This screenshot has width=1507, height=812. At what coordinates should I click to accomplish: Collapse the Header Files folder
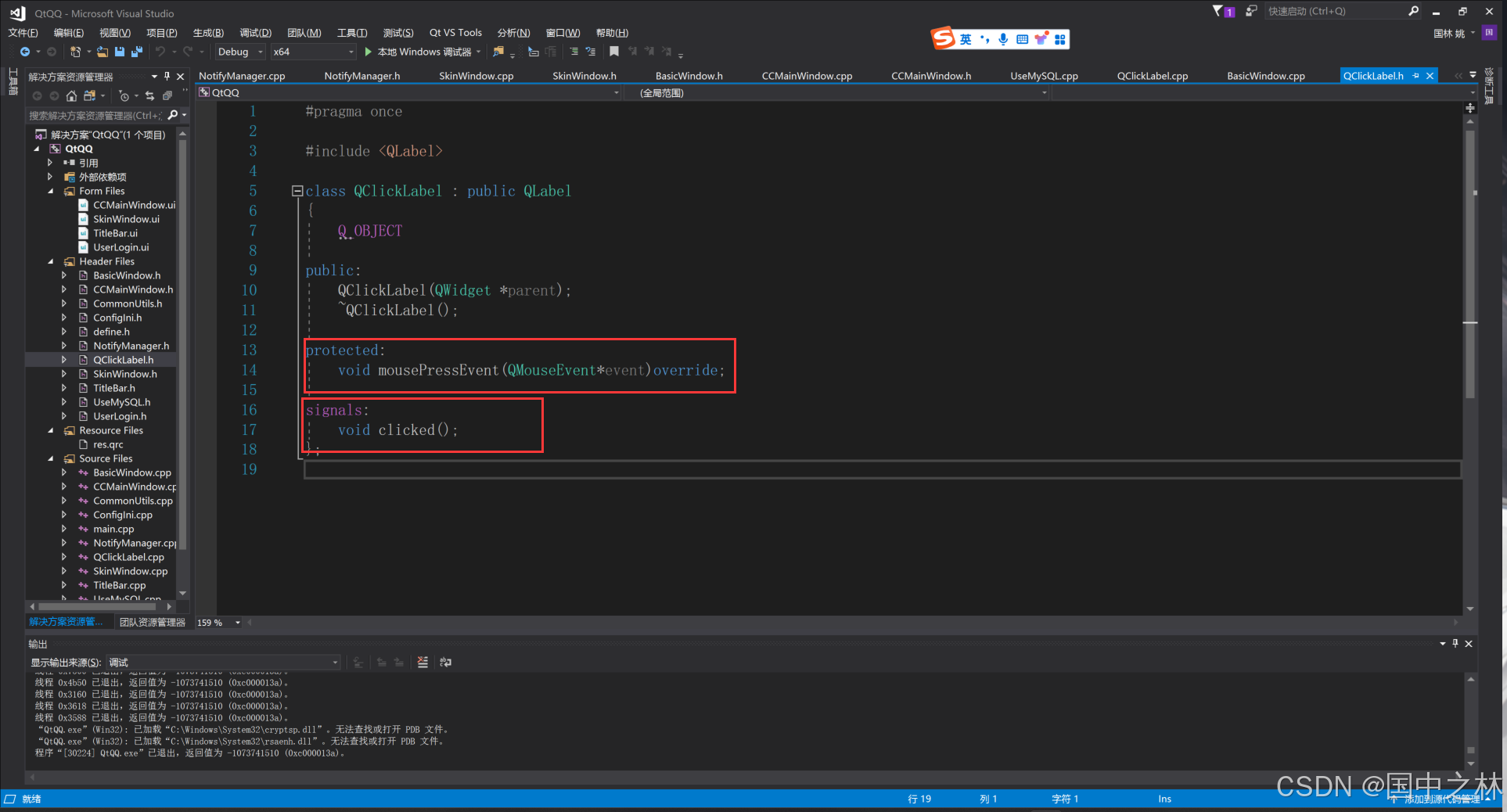point(51,261)
